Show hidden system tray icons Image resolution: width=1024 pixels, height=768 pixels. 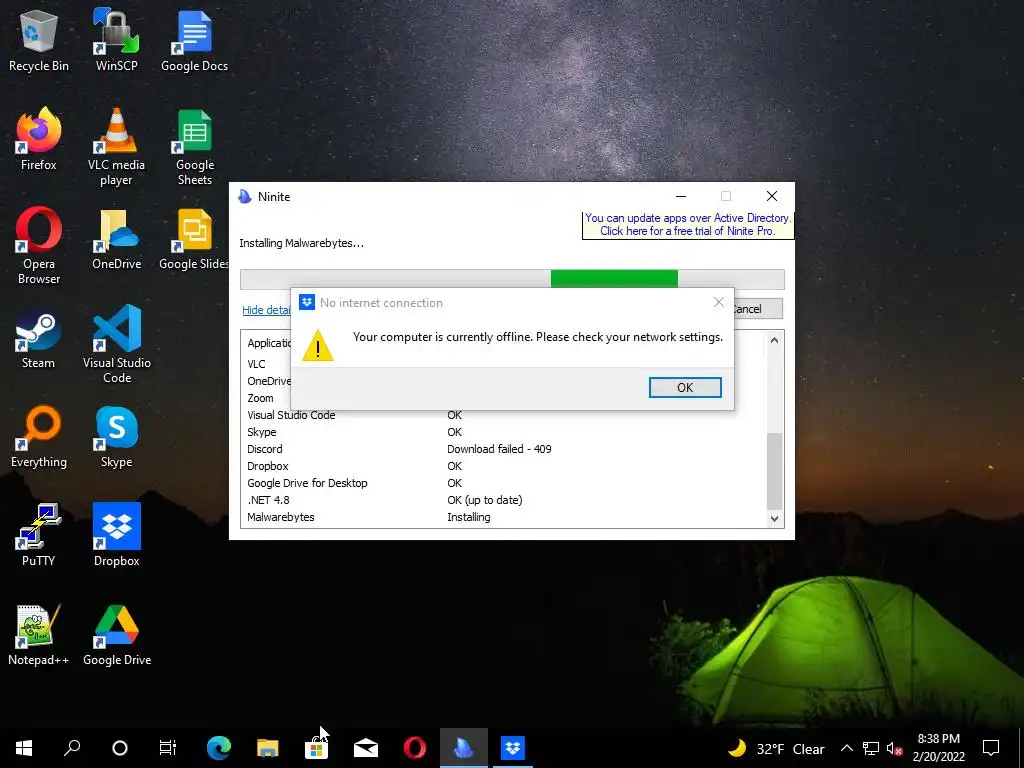pos(846,748)
